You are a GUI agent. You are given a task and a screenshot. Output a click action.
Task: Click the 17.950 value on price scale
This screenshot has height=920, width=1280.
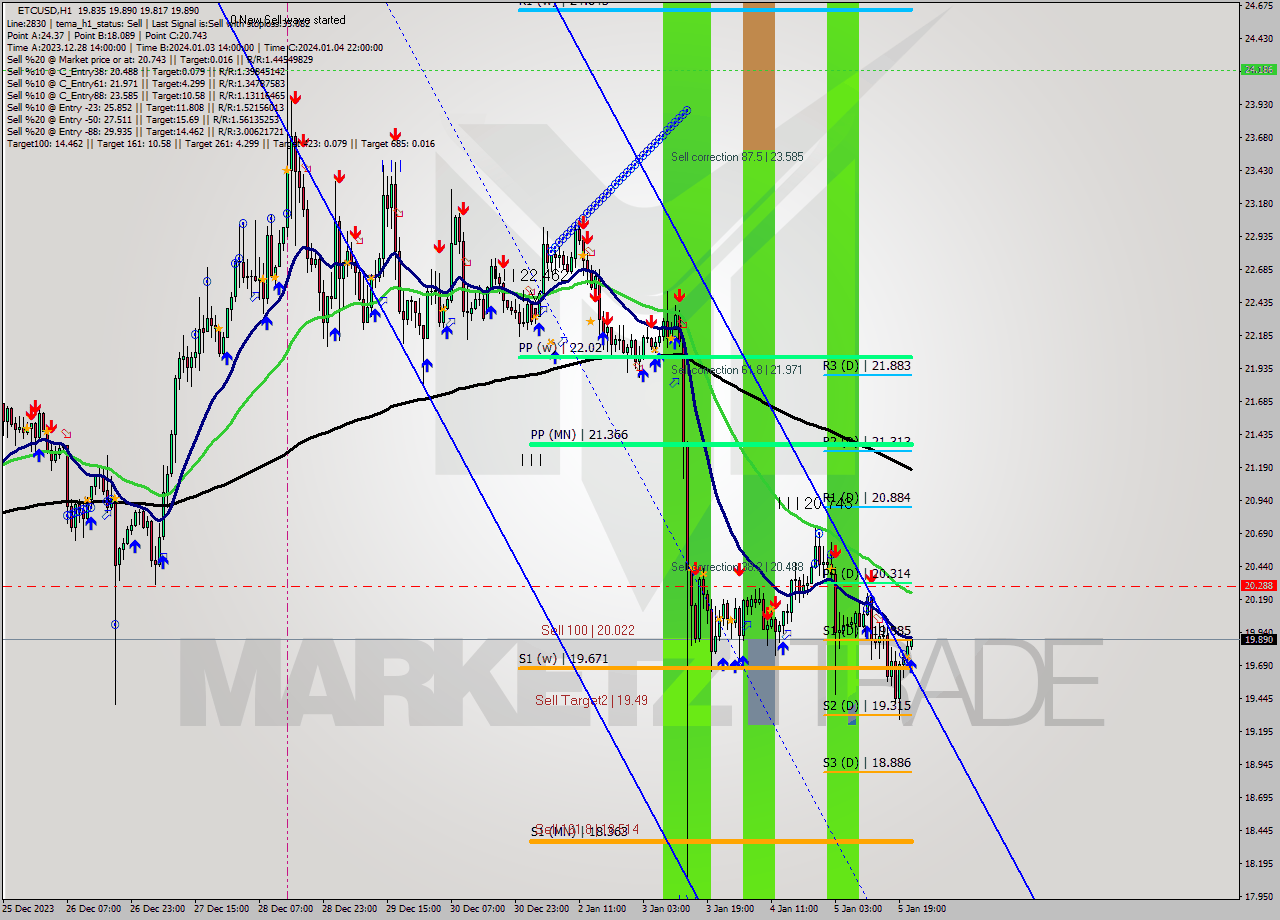coord(1258,896)
